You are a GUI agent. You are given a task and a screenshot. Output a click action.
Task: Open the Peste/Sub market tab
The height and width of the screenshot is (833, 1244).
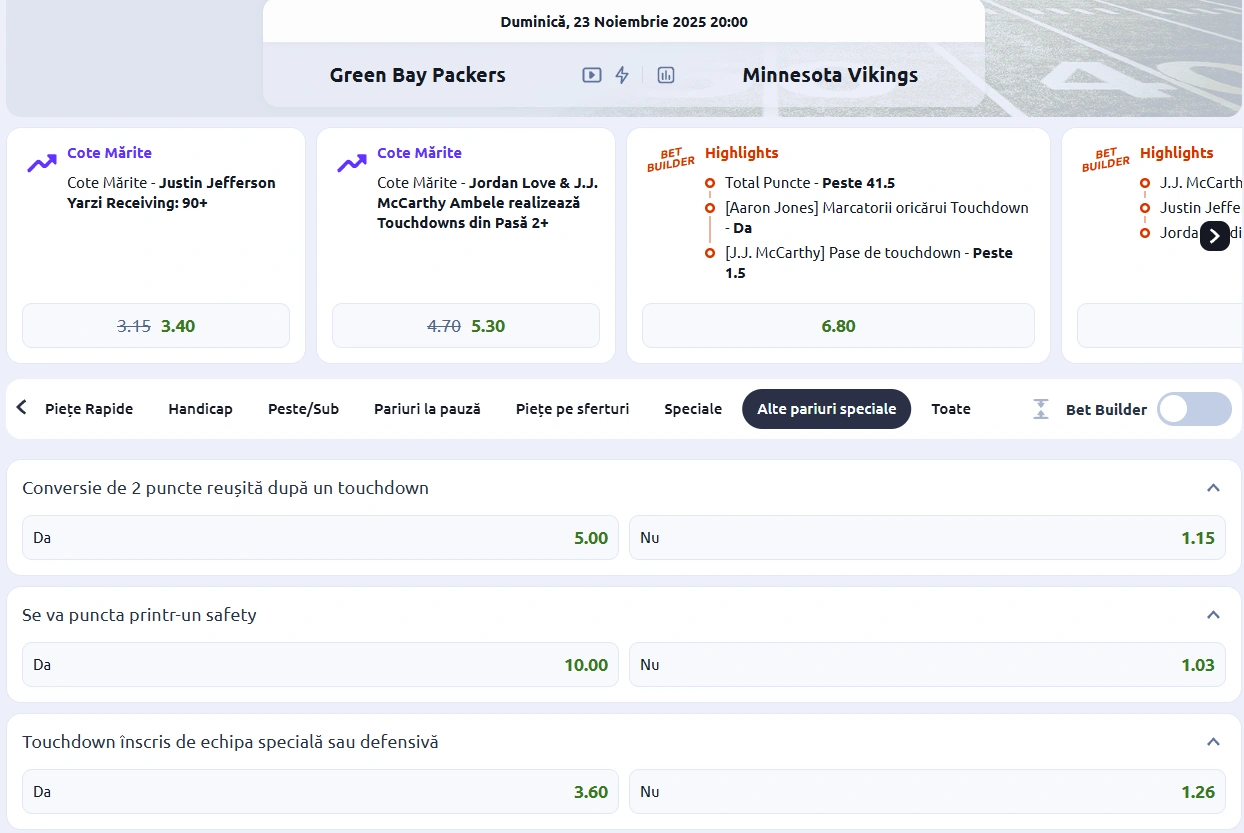(x=303, y=408)
